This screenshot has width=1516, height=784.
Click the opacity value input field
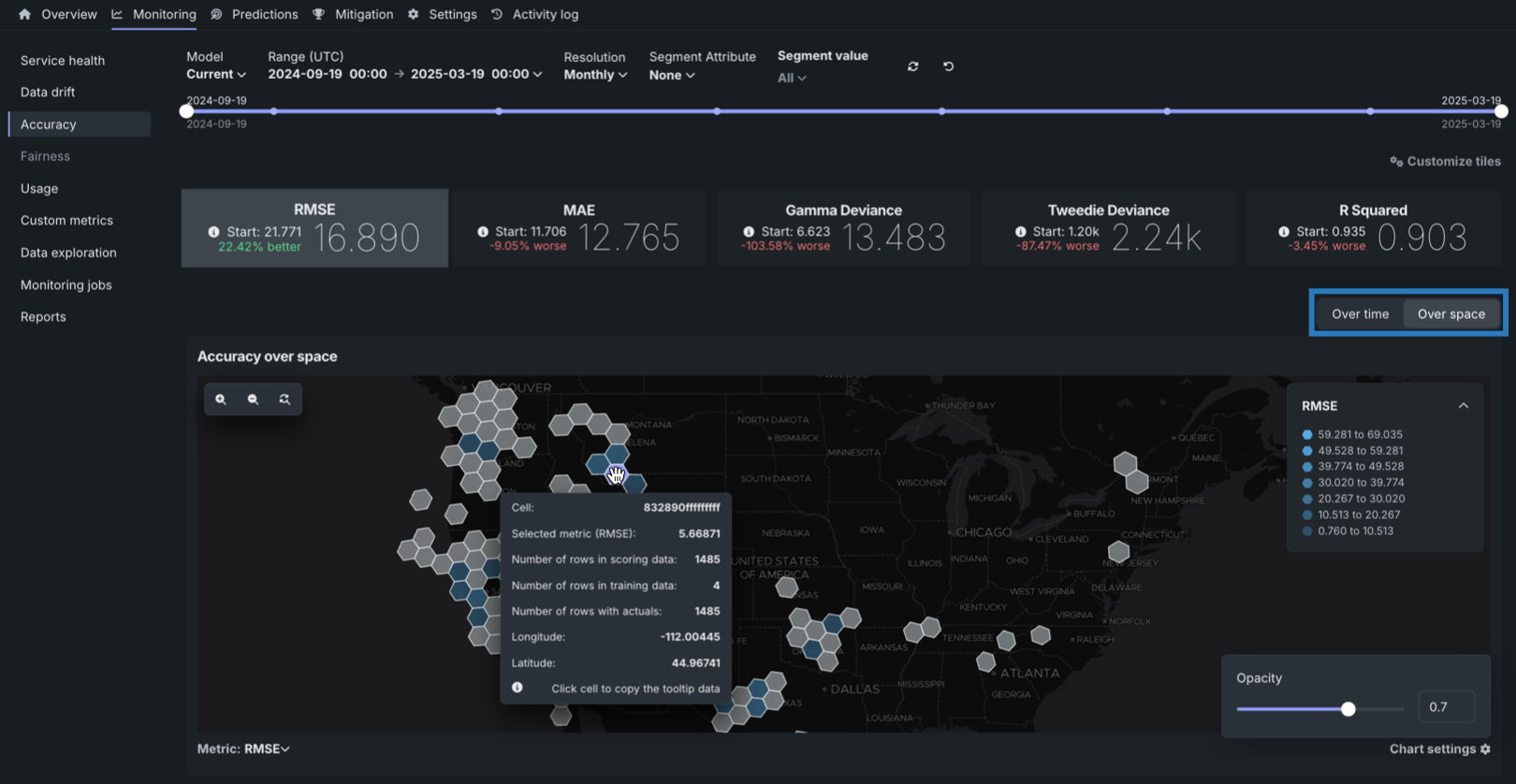(x=1446, y=707)
